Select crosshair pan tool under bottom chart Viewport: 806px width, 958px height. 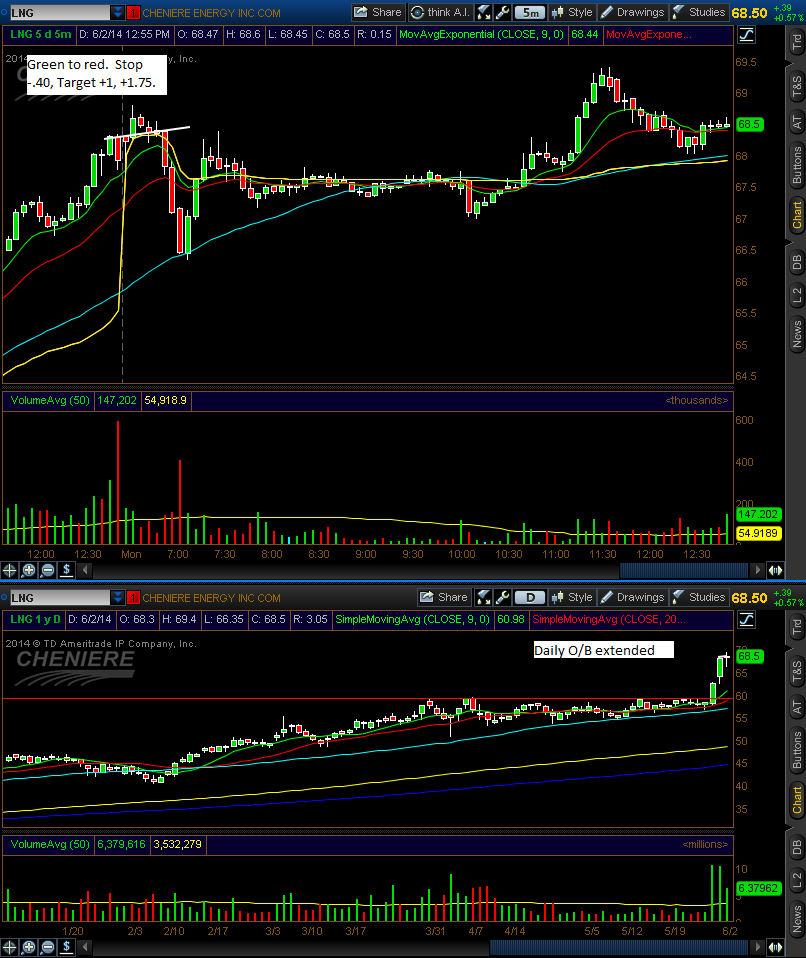(9, 948)
